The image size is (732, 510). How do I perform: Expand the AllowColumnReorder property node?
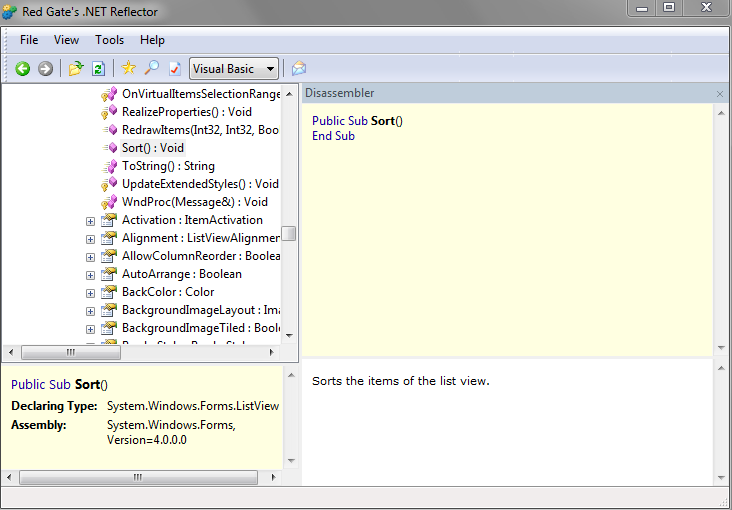tap(91, 257)
